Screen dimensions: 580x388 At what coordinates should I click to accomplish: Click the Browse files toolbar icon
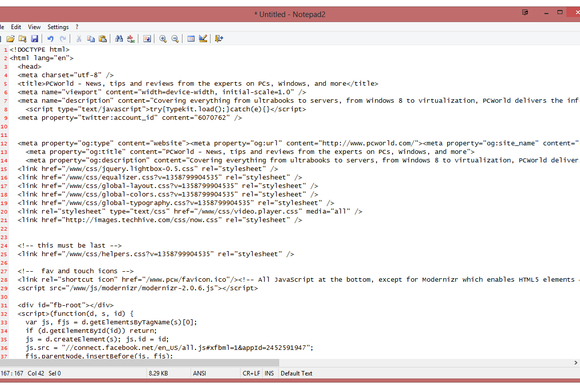tap(22, 38)
